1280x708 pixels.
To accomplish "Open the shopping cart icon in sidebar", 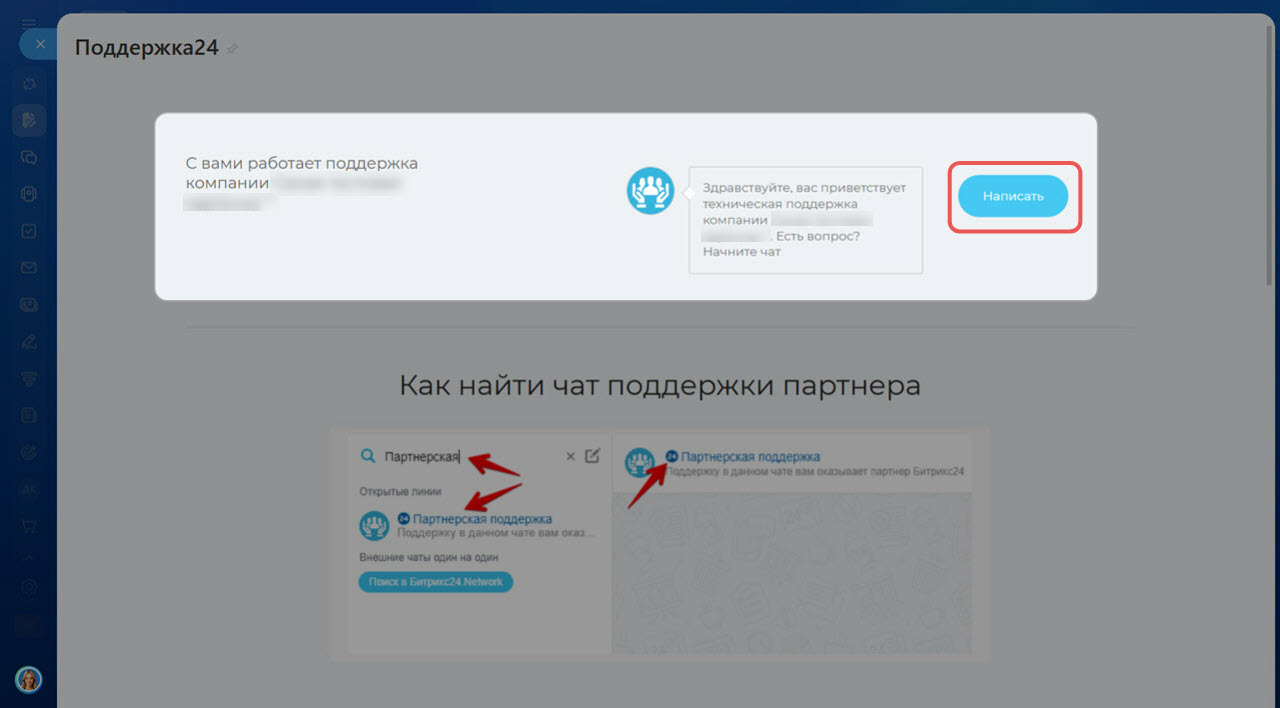I will tap(29, 525).
